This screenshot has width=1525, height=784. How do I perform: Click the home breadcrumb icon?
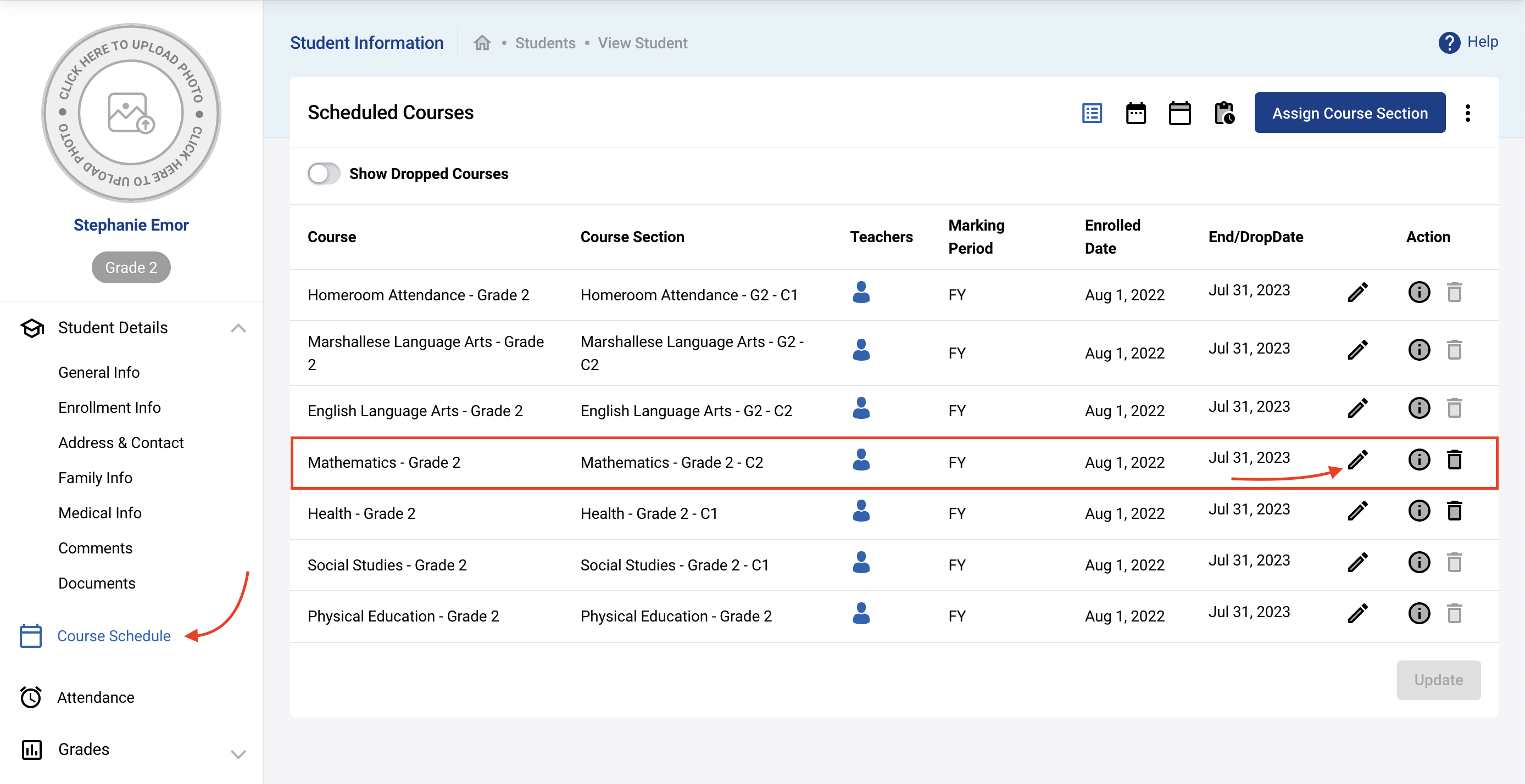click(482, 43)
